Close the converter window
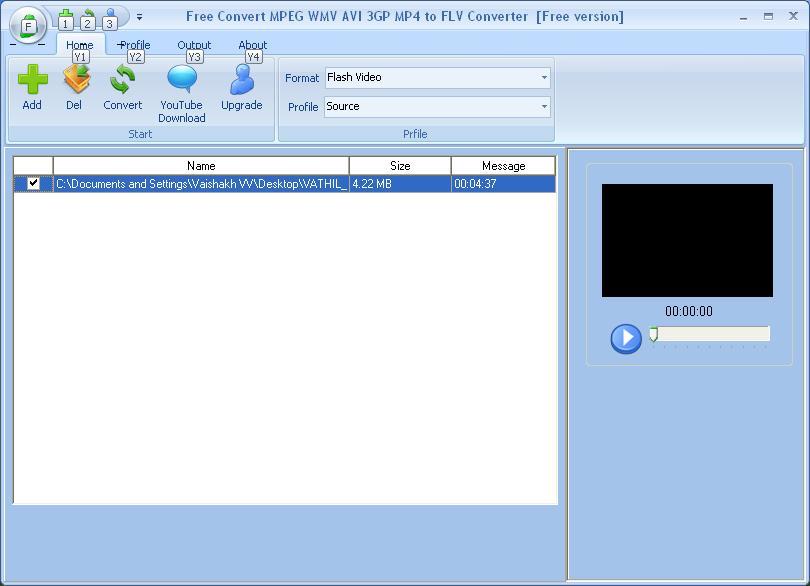This screenshot has height=586, width=810. pyautogui.click(x=793, y=16)
